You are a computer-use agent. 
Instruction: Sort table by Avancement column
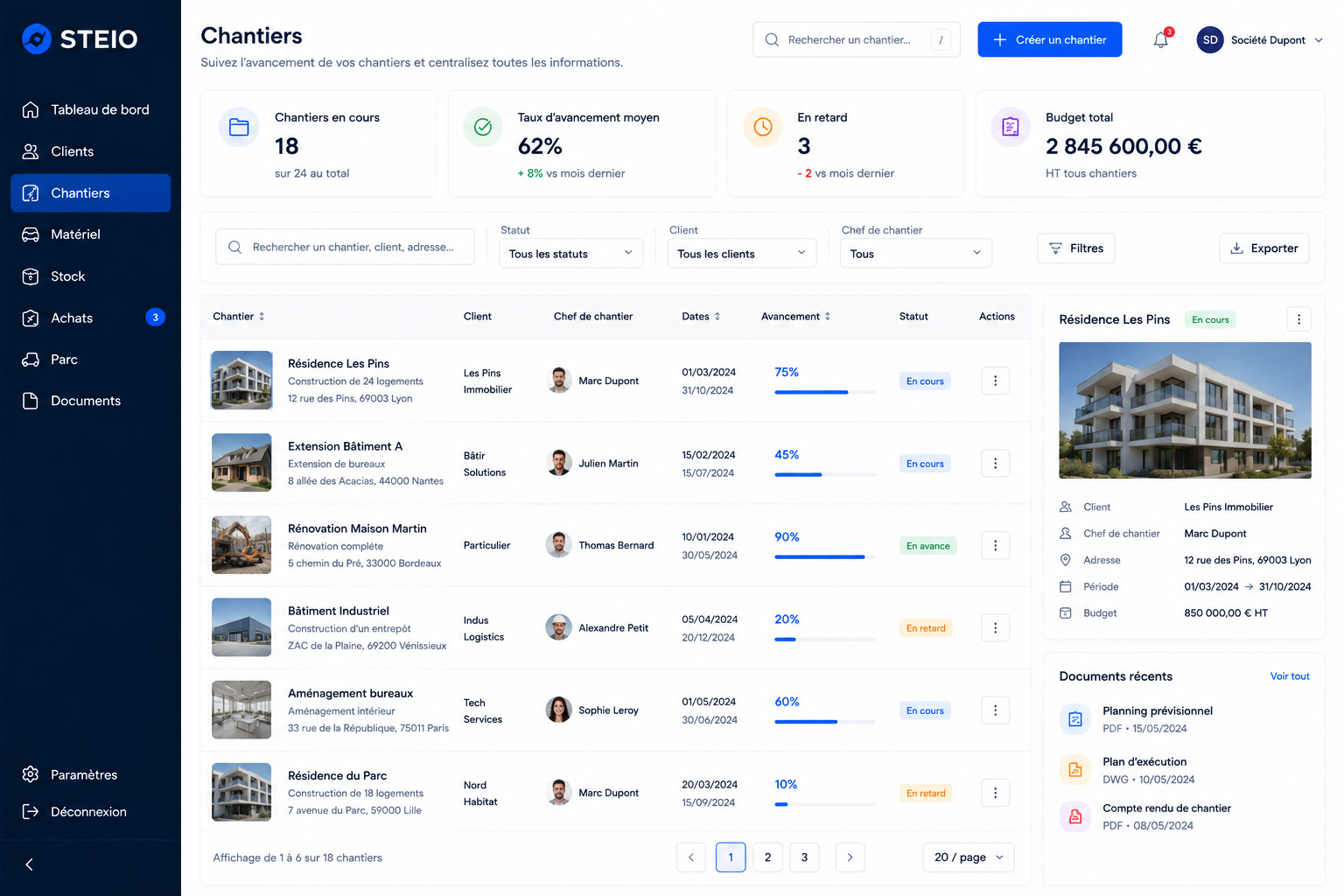[x=795, y=317]
